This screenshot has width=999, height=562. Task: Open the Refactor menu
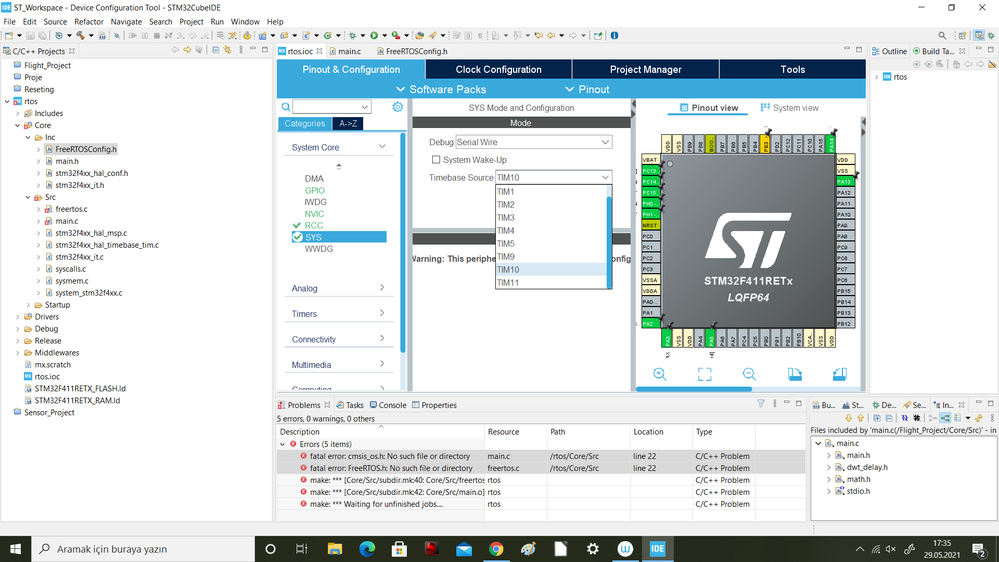(89, 22)
